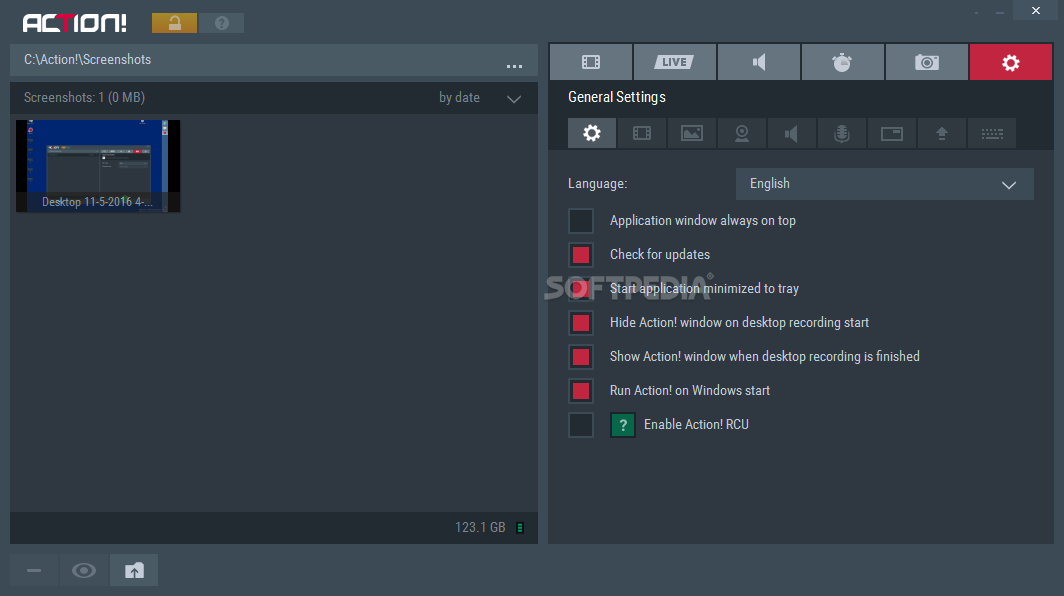Click the 123.1 GB free space text
1064x596 pixels.
pos(480,527)
